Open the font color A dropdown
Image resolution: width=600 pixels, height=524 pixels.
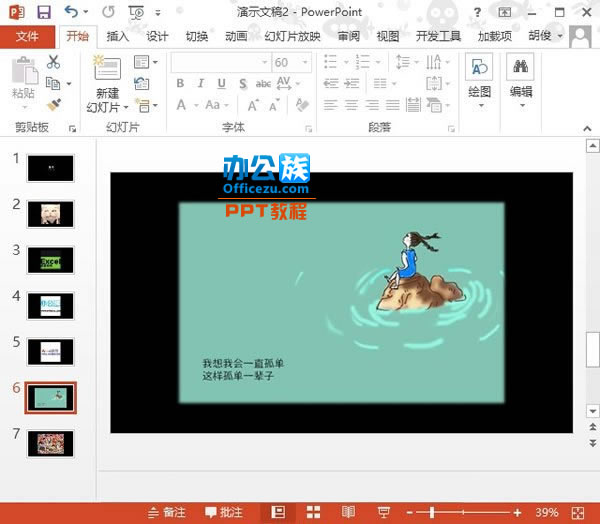[196, 105]
